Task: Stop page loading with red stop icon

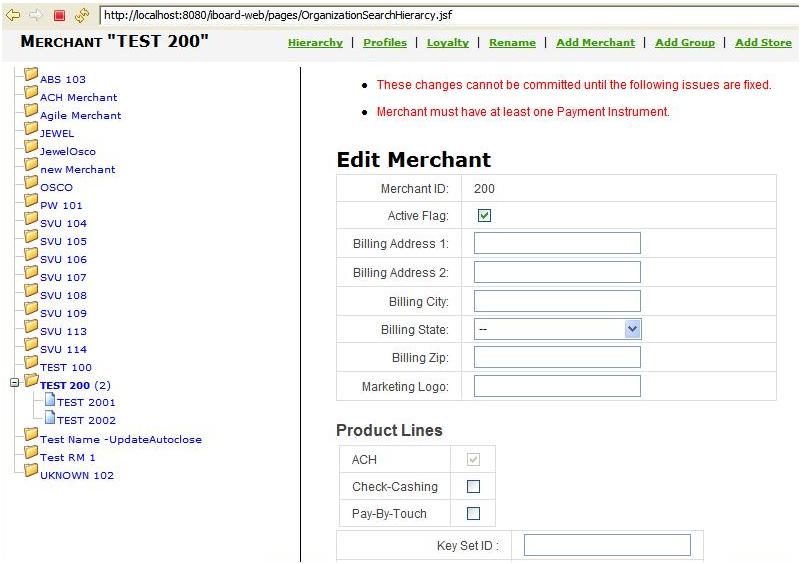Action: point(59,15)
